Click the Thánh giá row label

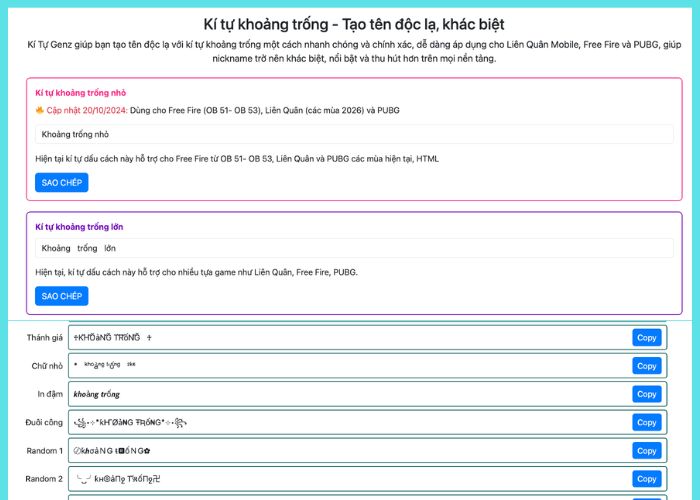click(x=45, y=338)
